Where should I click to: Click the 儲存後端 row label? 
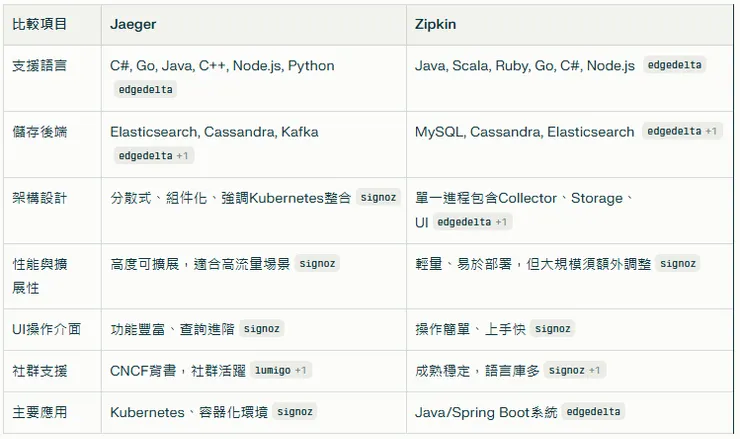(x=39, y=132)
